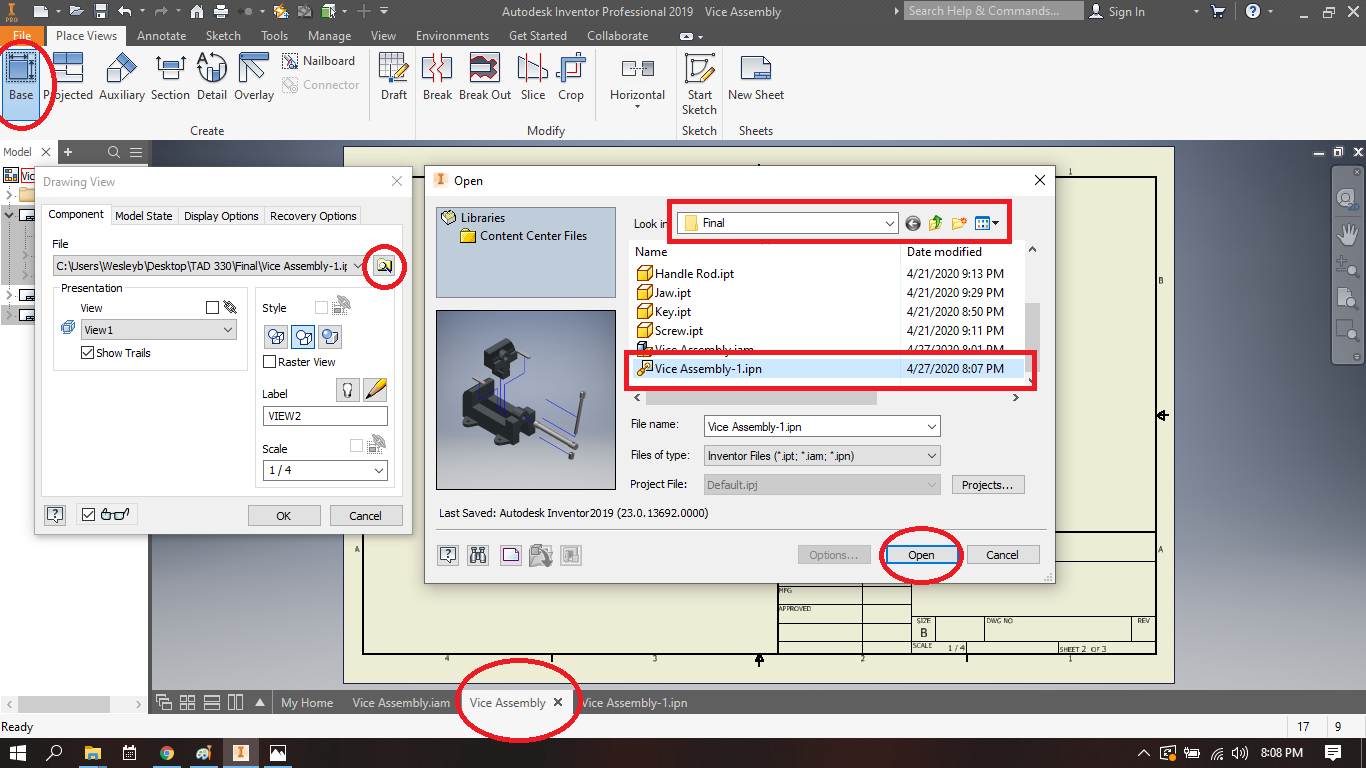Open the Annotate ribbon tab

click(161, 35)
